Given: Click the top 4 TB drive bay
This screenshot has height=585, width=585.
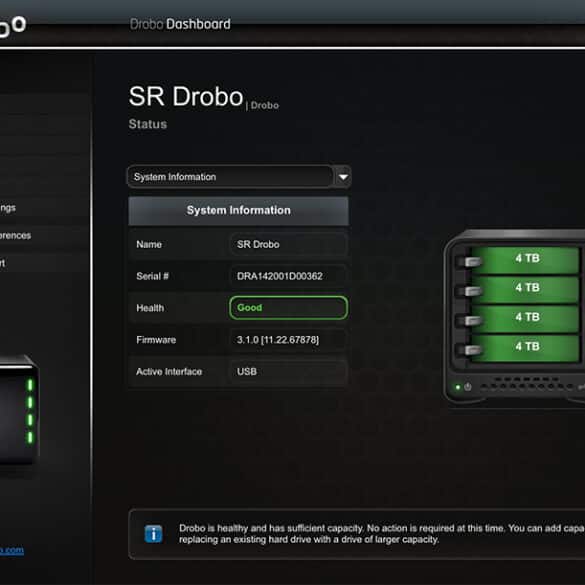Looking at the screenshot, I should coord(526,259).
